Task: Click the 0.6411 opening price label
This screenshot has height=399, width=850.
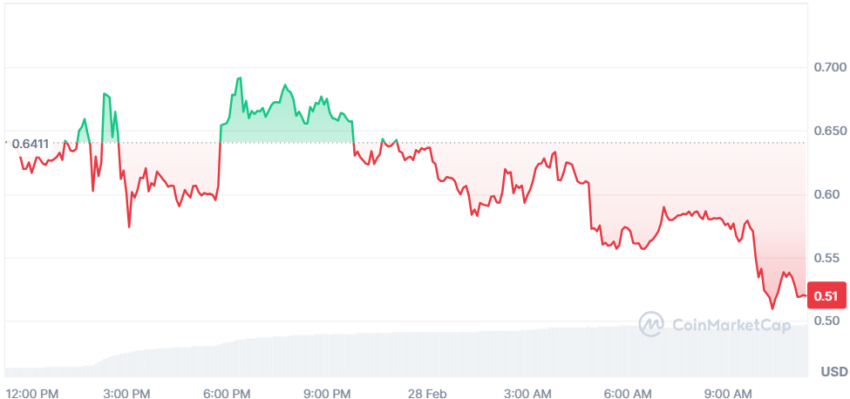Action: (x=30, y=144)
